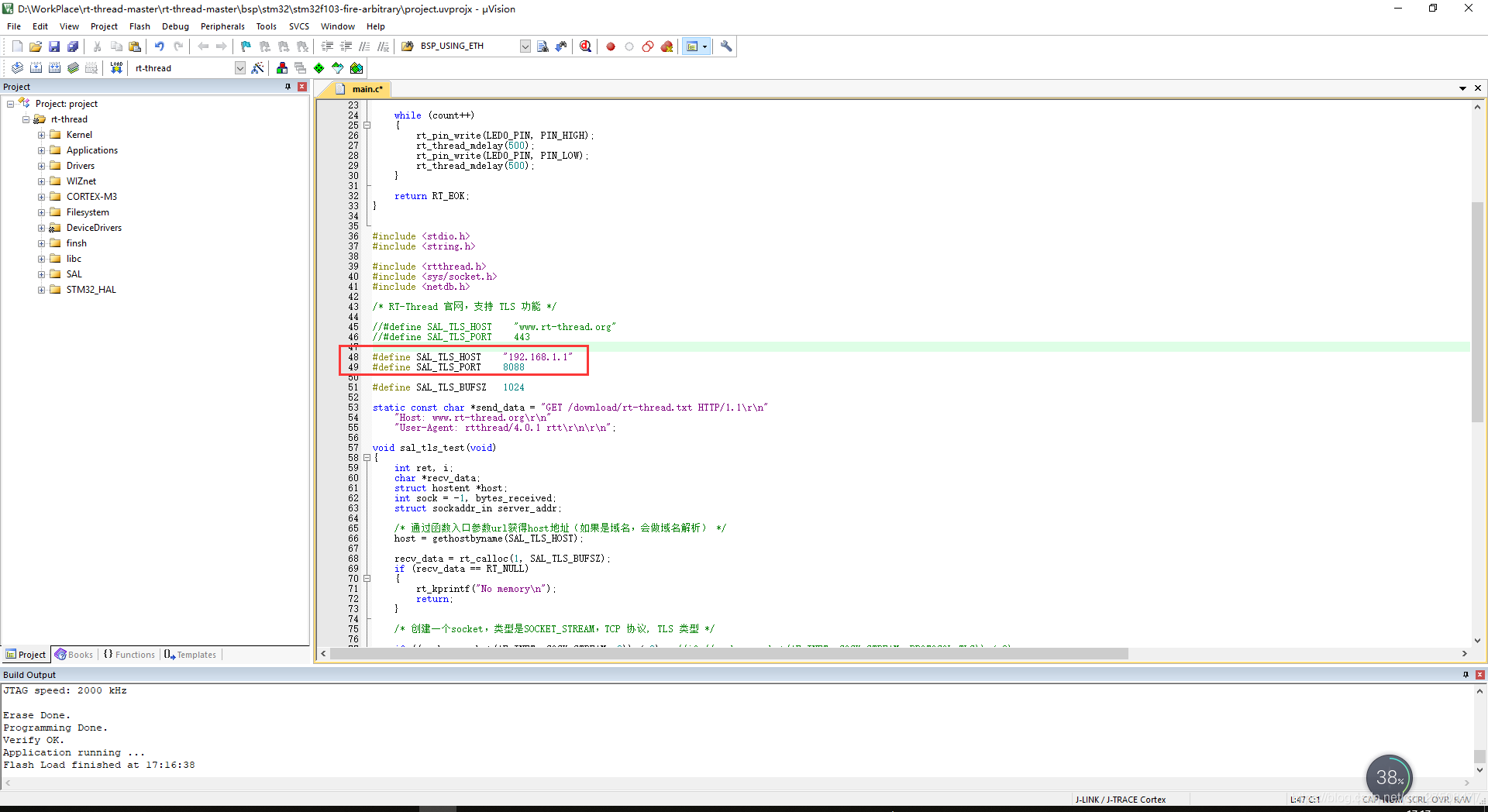Viewport: 1488px width, 812px height.
Task: Open the BSP_USING_ETH target dropdown
Action: 525,46
